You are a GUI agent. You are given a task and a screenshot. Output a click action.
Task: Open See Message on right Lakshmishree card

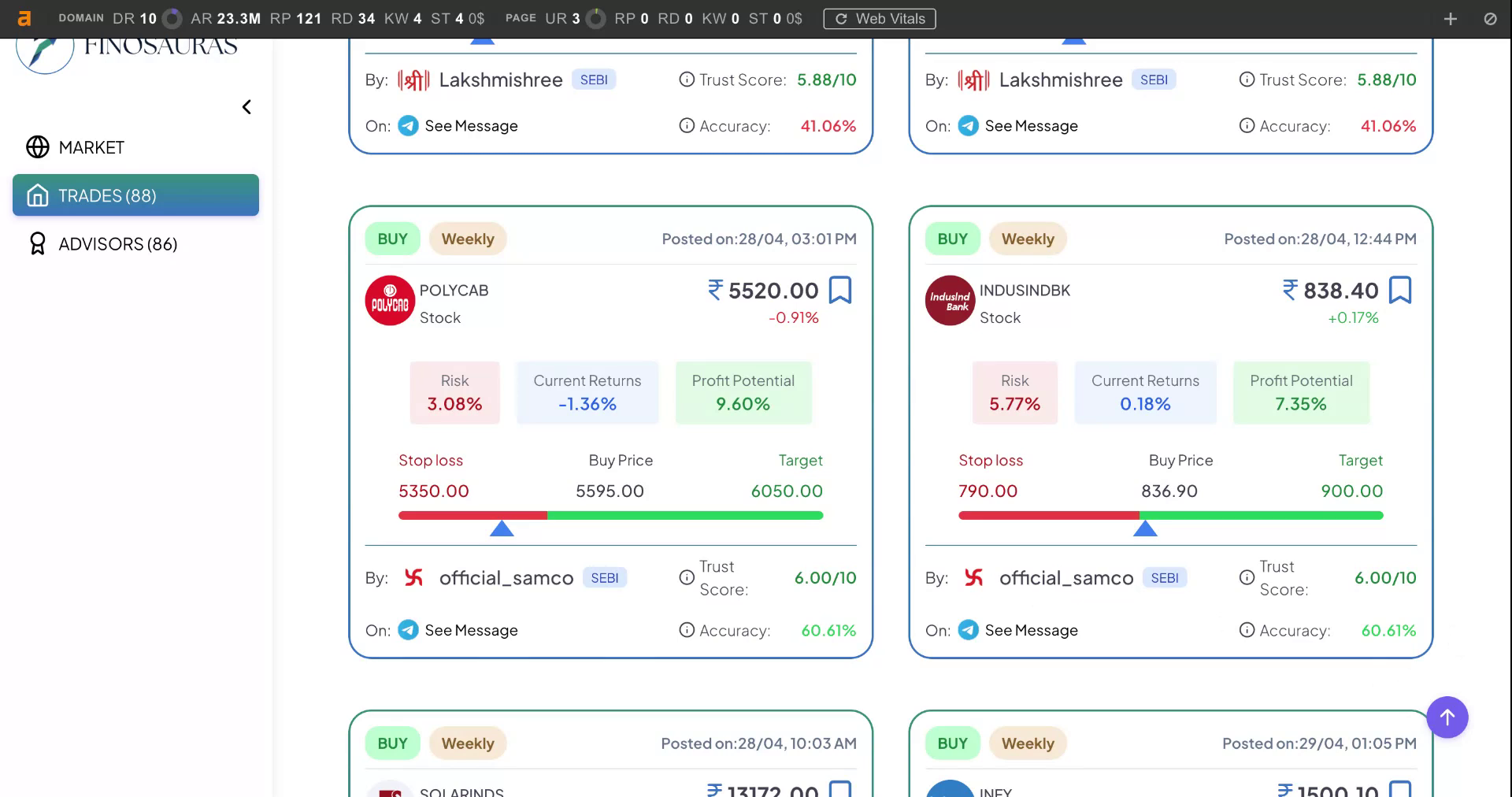(1031, 126)
